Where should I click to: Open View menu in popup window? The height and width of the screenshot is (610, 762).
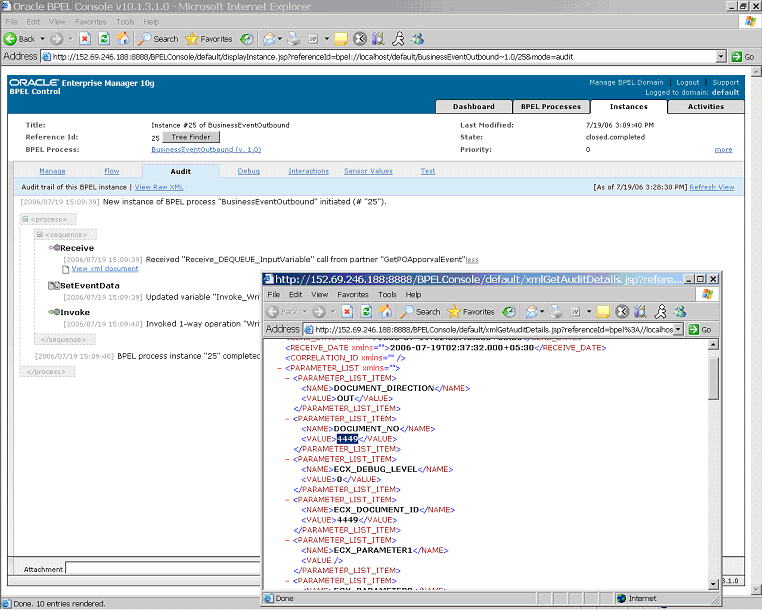coord(319,295)
